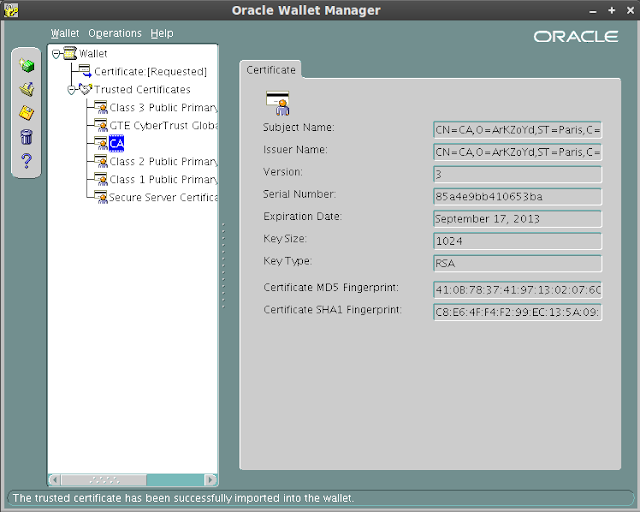Click the Expiration Date field
The image size is (640, 512).
pyautogui.click(x=517, y=219)
